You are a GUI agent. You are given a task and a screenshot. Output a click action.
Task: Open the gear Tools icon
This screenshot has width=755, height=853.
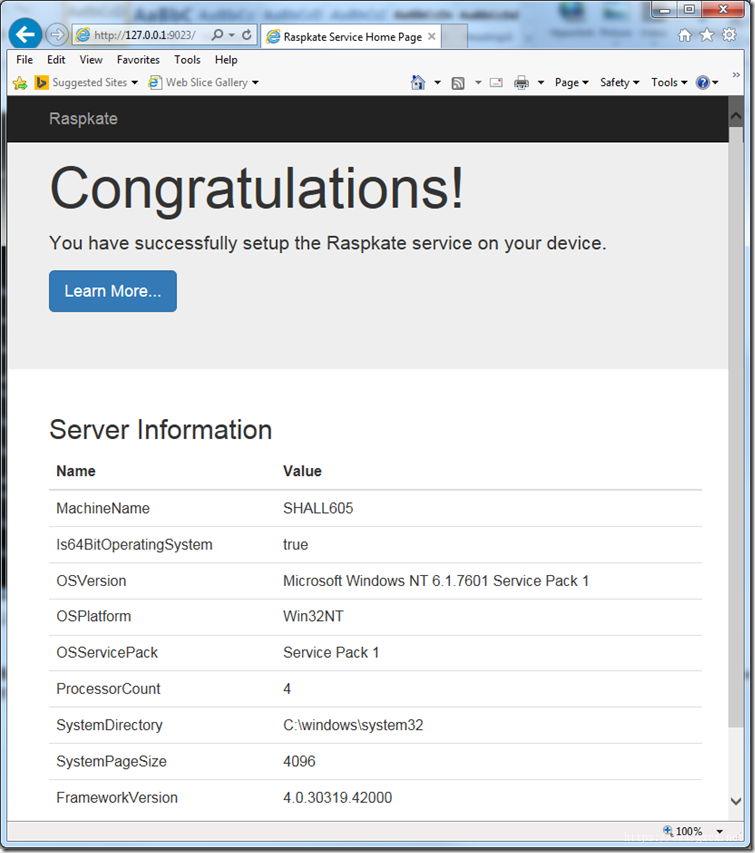point(729,35)
